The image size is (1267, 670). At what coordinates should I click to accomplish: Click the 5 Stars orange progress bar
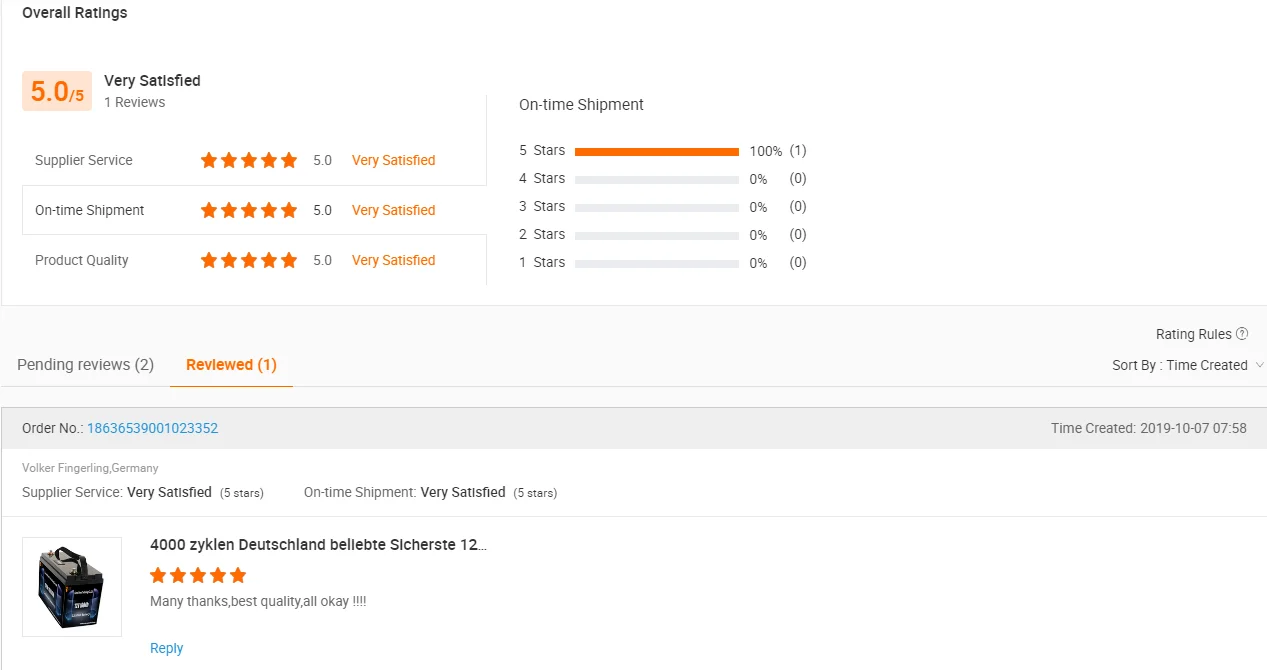(657, 152)
